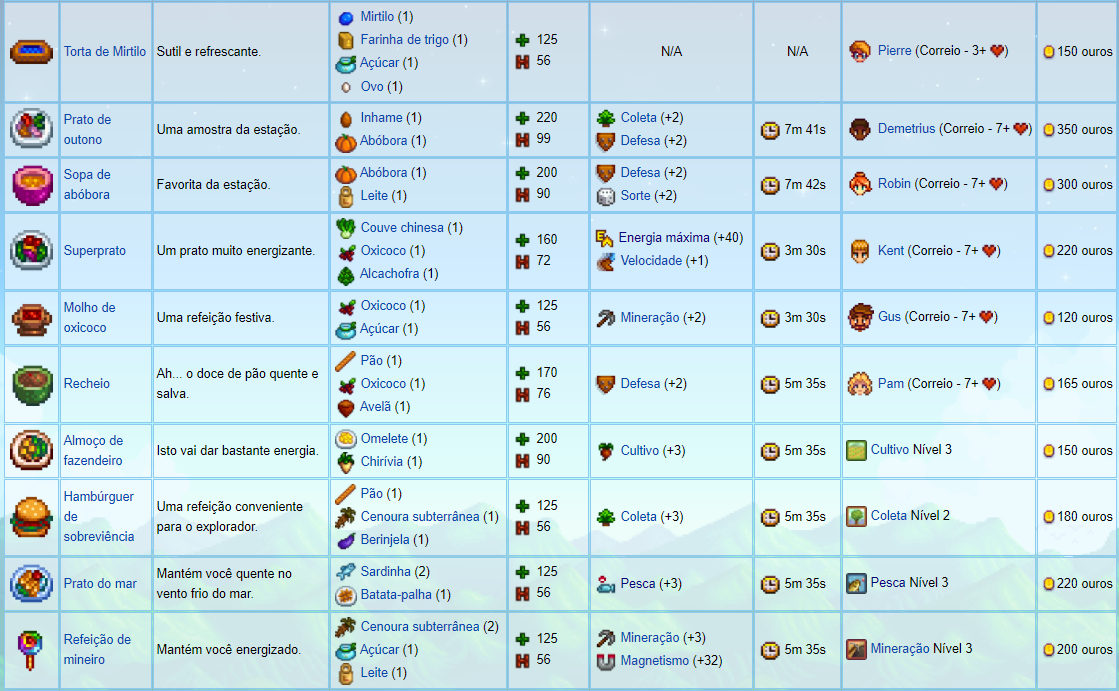Click the Prato de outono dish image

(31, 129)
